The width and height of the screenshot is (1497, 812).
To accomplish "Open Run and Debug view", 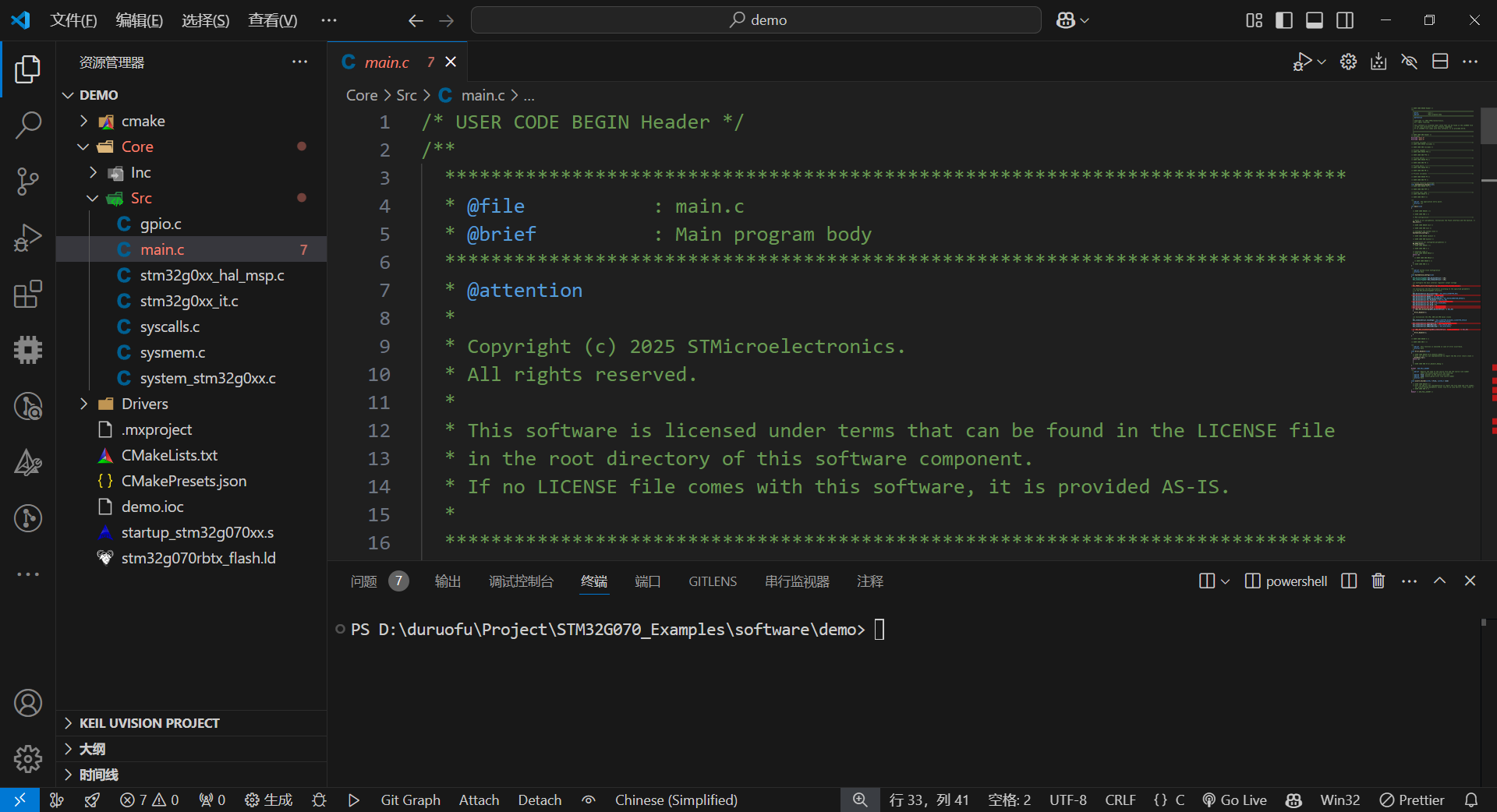I will tap(28, 238).
